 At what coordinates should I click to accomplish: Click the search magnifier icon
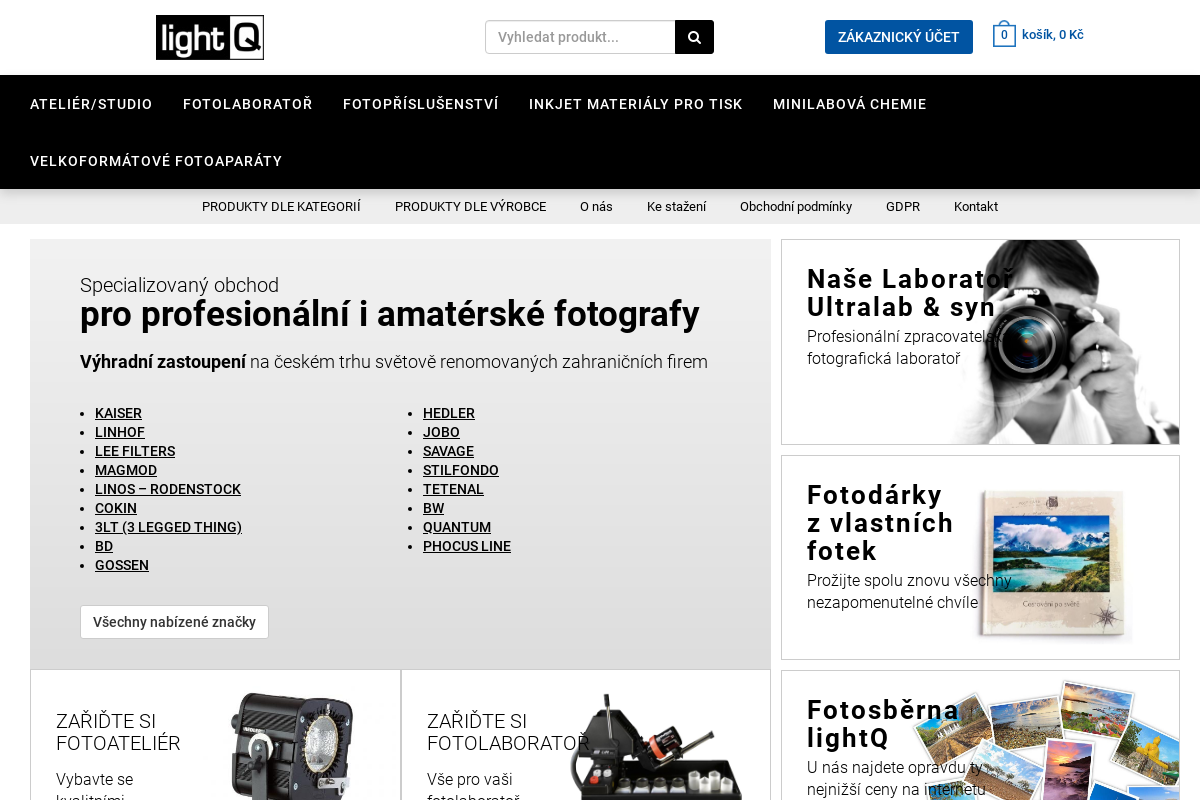tap(694, 37)
